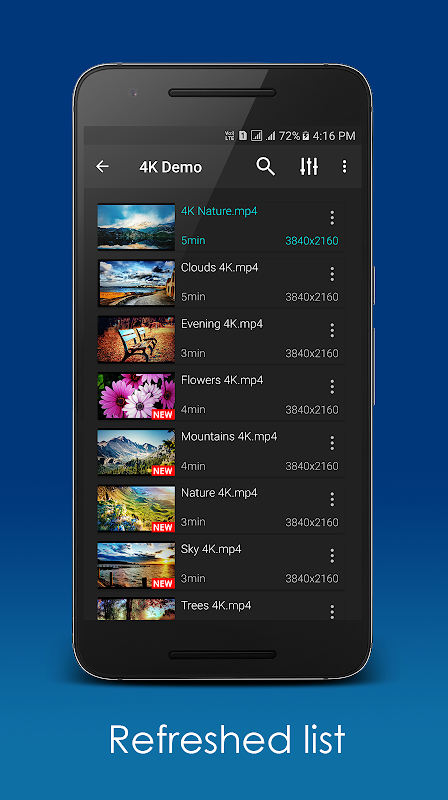Open the search magnifier icon
The width and height of the screenshot is (448, 800).
tap(265, 166)
